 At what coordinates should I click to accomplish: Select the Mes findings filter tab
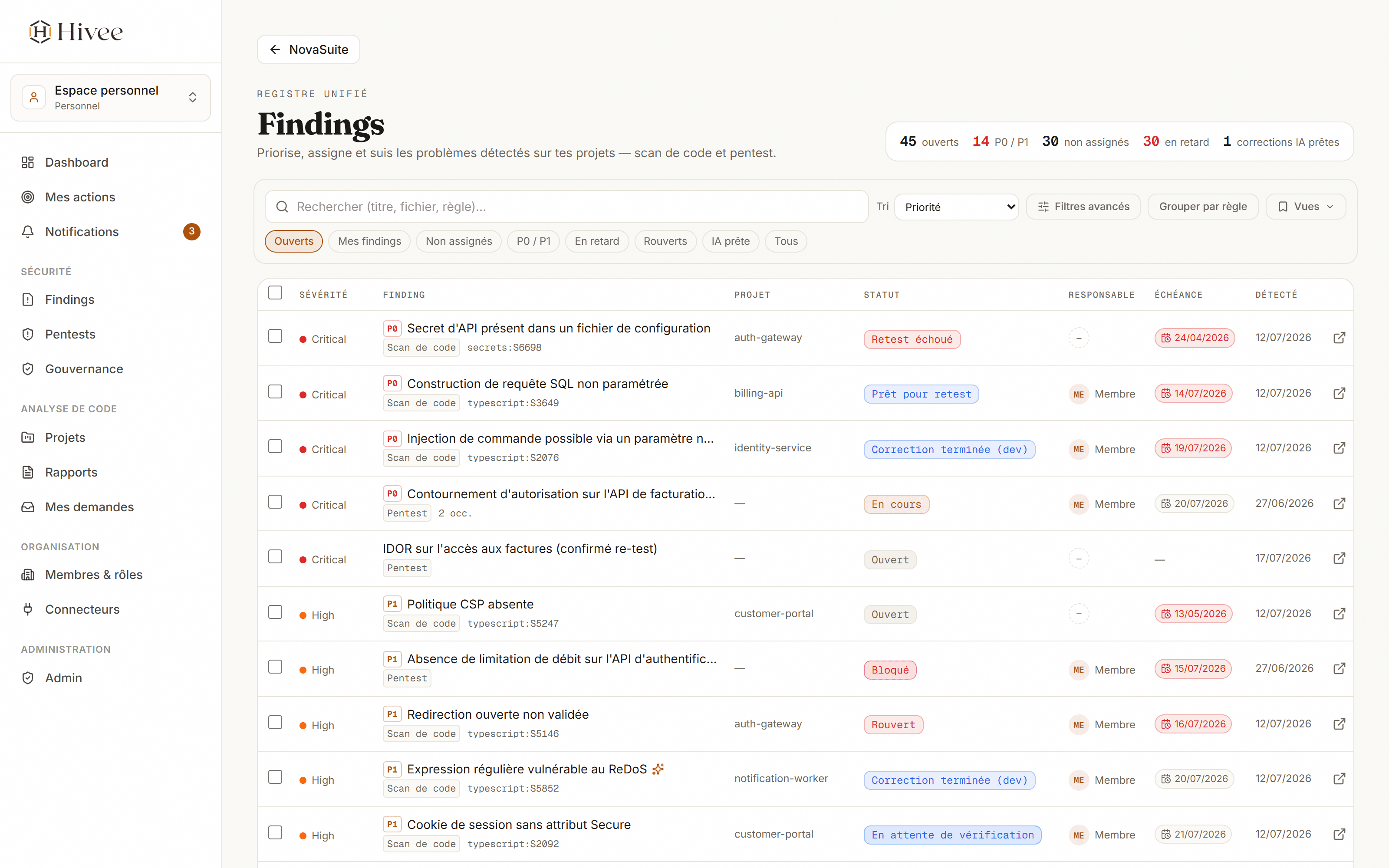click(370, 241)
